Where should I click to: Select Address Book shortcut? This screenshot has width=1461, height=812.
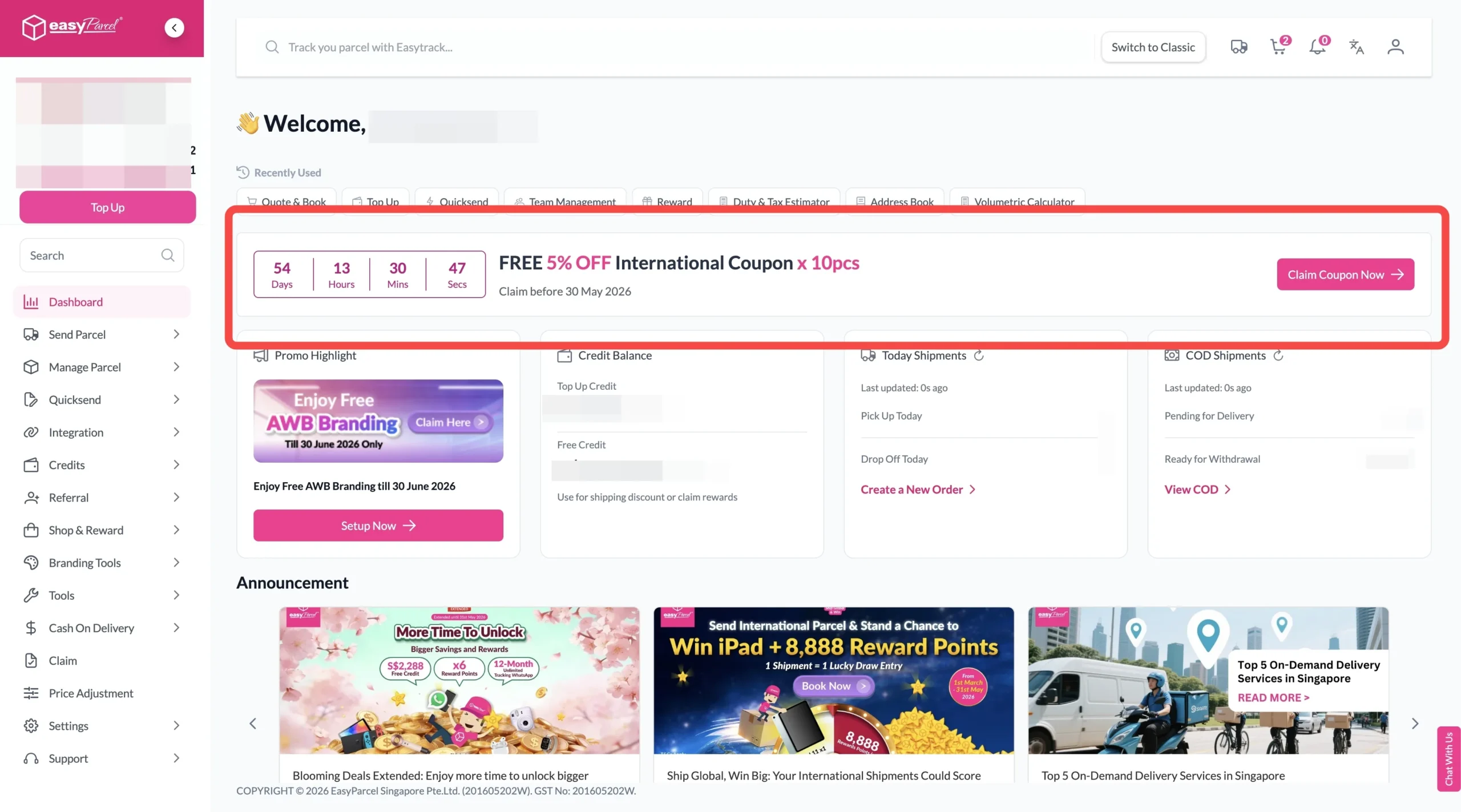894,201
